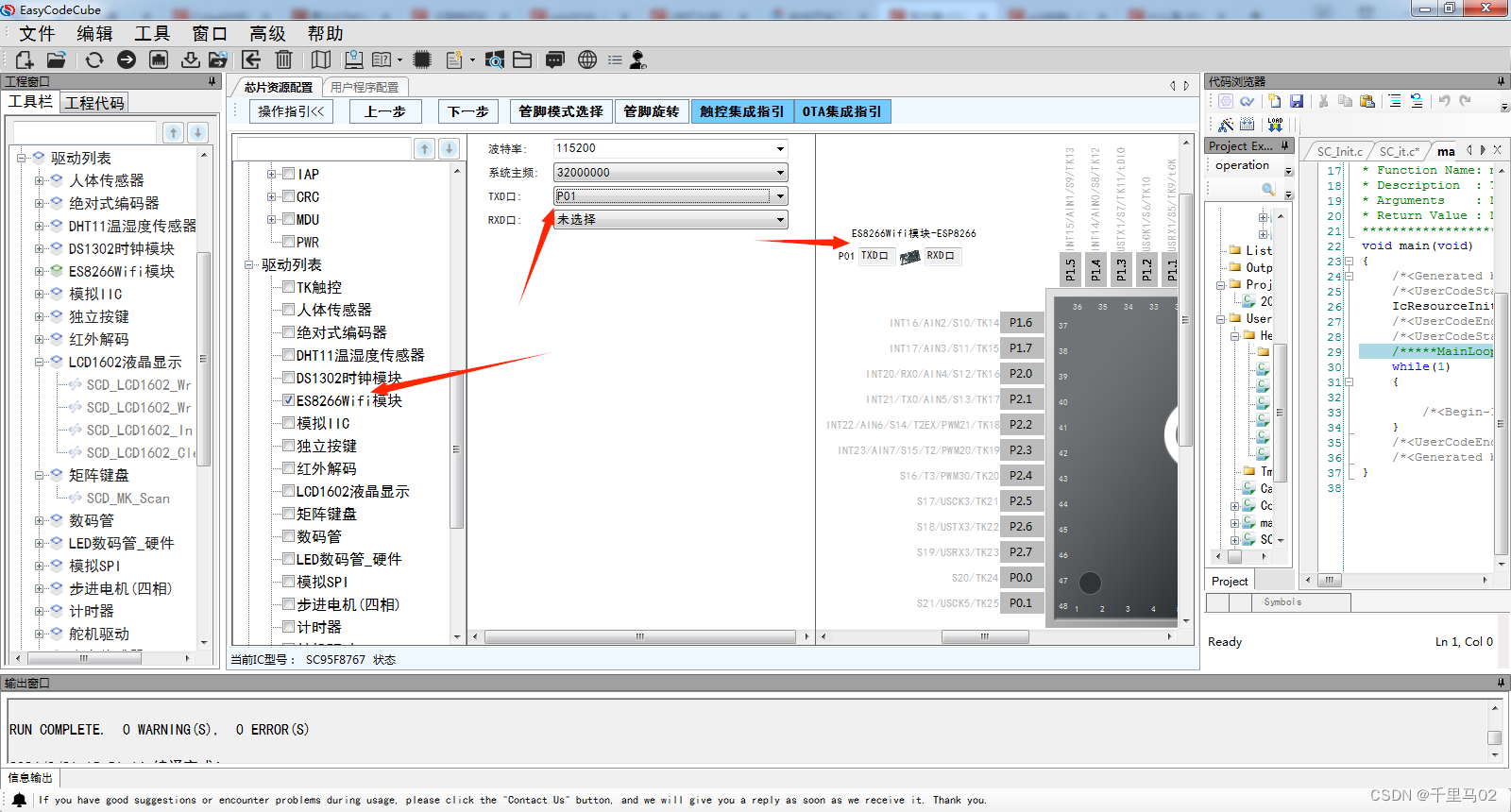
Task: Collapse the 驱动列表 node in center tree
Action: 250,264
